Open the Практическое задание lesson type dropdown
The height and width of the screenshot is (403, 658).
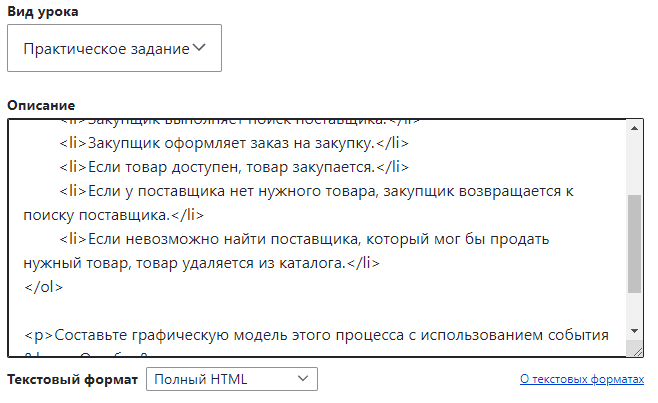click(114, 48)
